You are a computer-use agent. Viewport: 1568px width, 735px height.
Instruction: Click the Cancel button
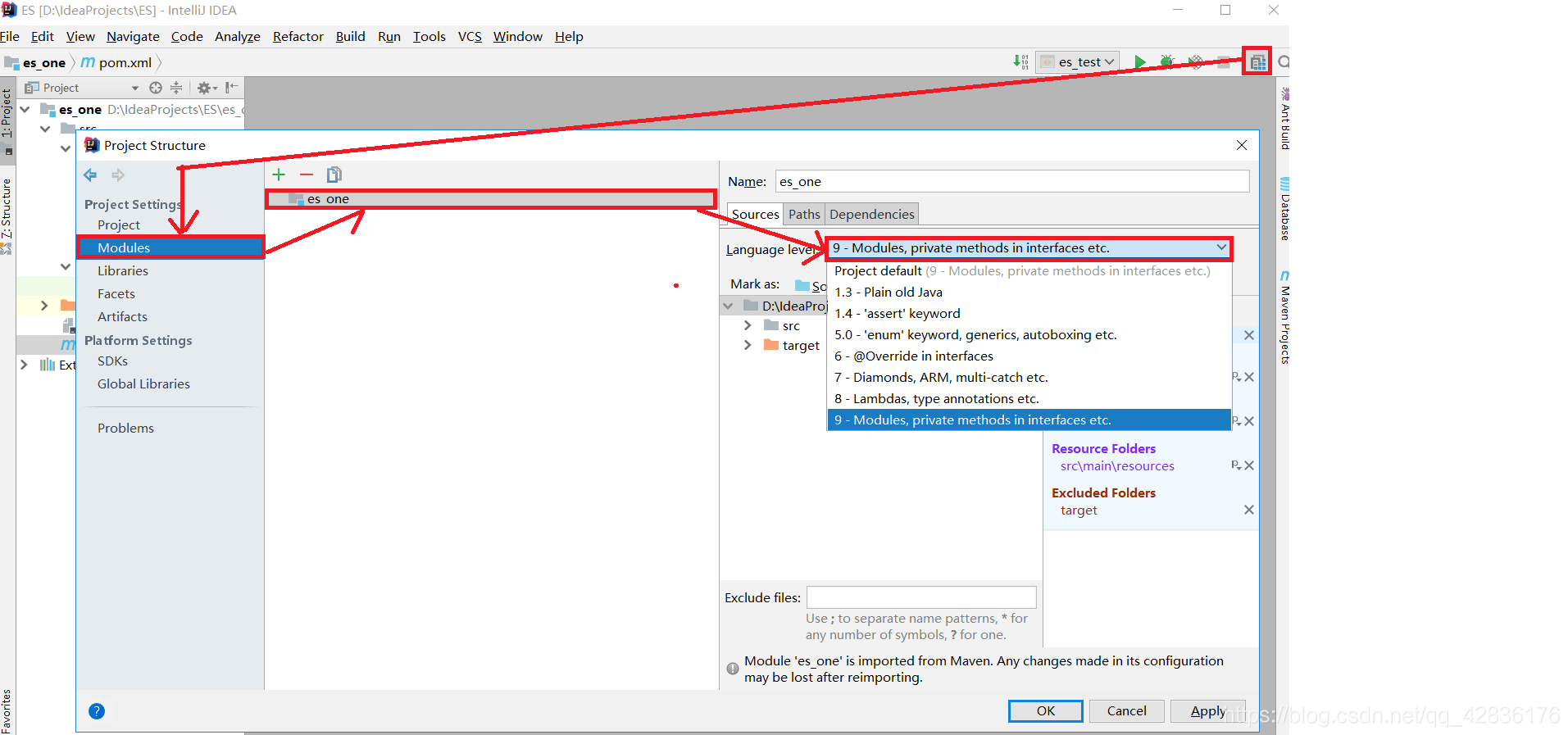pos(1126,710)
